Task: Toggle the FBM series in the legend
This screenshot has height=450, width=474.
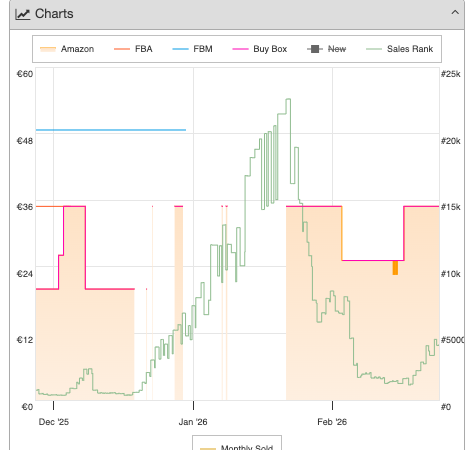Action: tap(192, 49)
